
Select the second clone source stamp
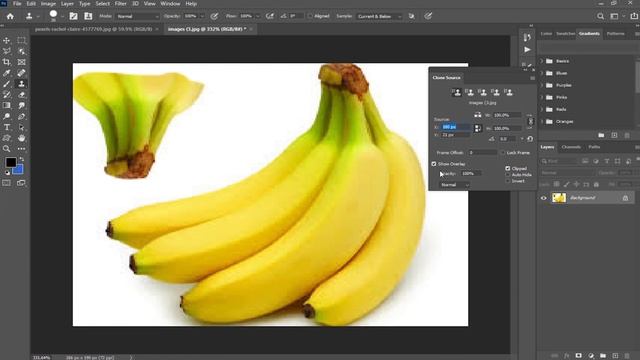click(x=469, y=92)
